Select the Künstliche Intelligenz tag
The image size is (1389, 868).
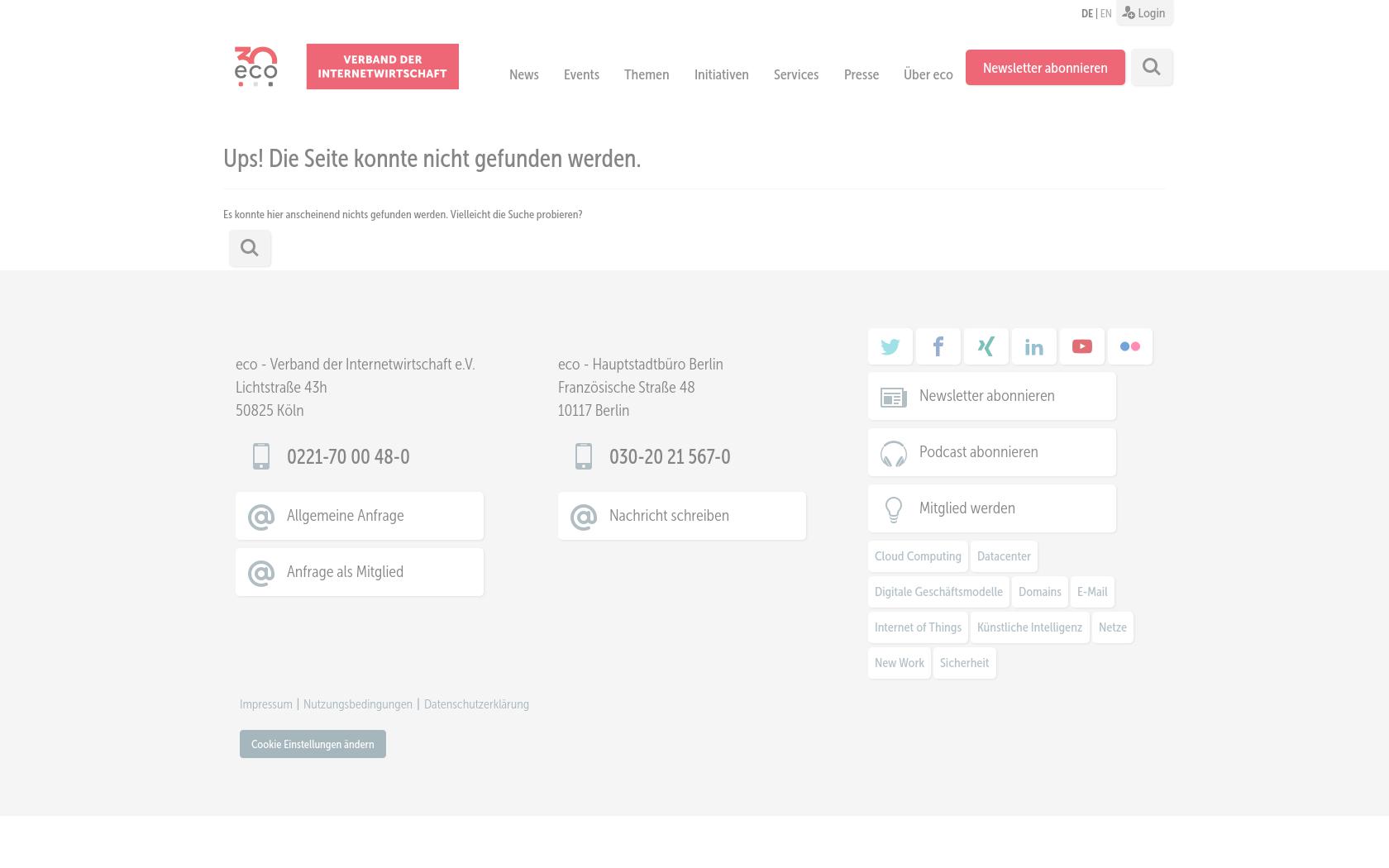pyautogui.click(x=1029, y=627)
